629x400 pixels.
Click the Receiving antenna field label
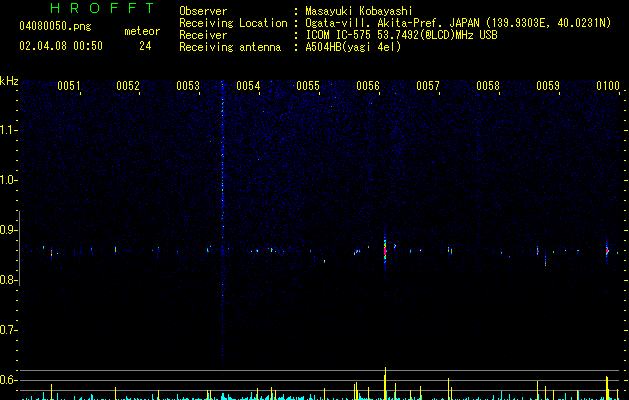pyautogui.click(x=230, y=47)
